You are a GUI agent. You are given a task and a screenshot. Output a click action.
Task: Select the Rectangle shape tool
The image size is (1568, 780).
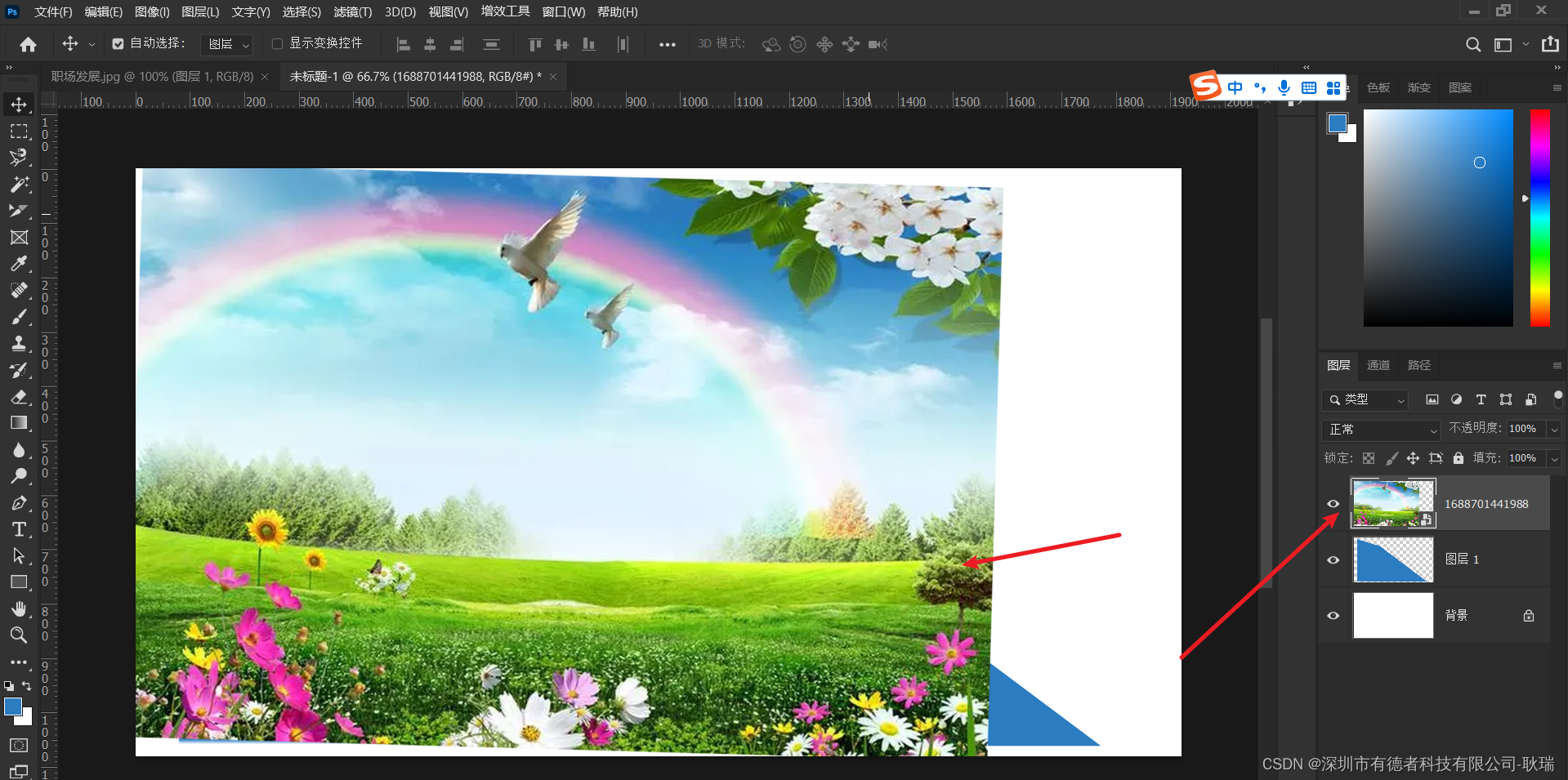tap(19, 582)
